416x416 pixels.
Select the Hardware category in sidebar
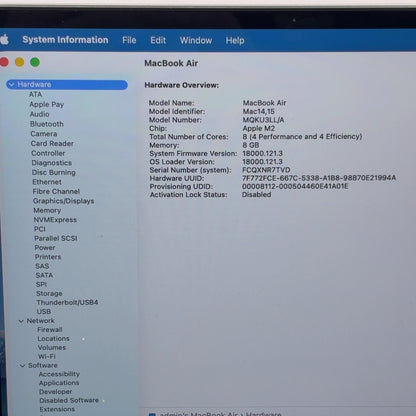(x=67, y=85)
